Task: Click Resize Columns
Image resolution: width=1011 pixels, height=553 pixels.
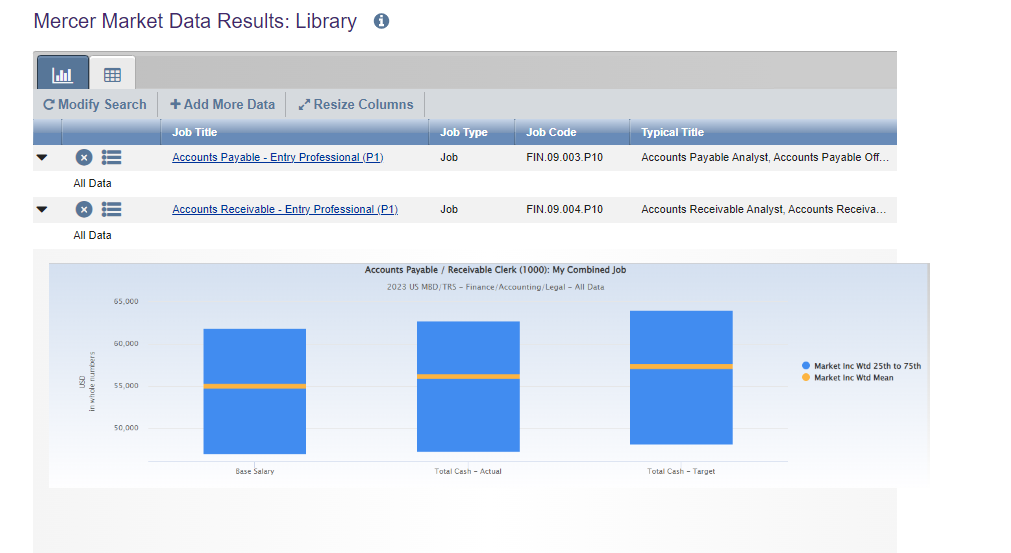Action: (356, 104)
